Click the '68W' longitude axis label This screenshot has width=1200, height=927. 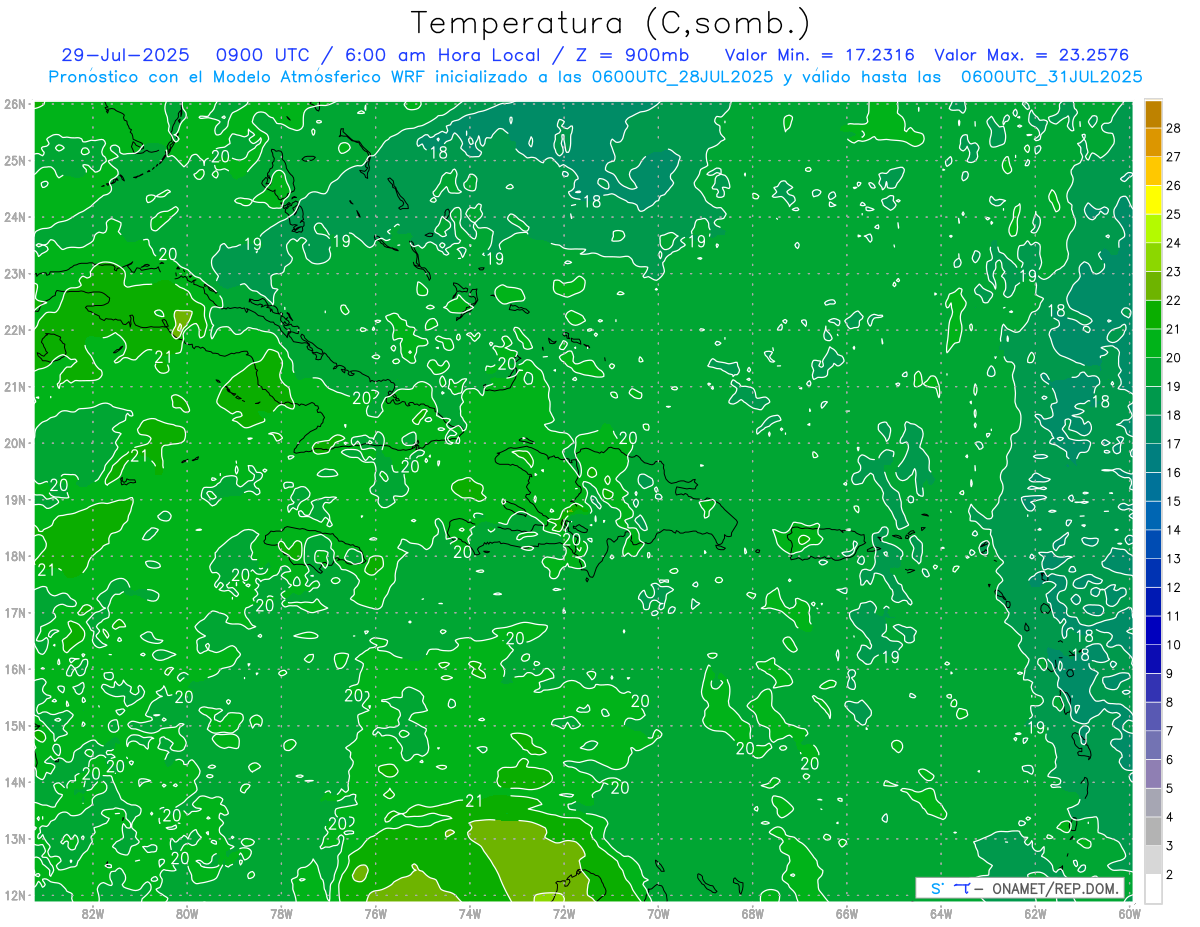click(752, 912)
